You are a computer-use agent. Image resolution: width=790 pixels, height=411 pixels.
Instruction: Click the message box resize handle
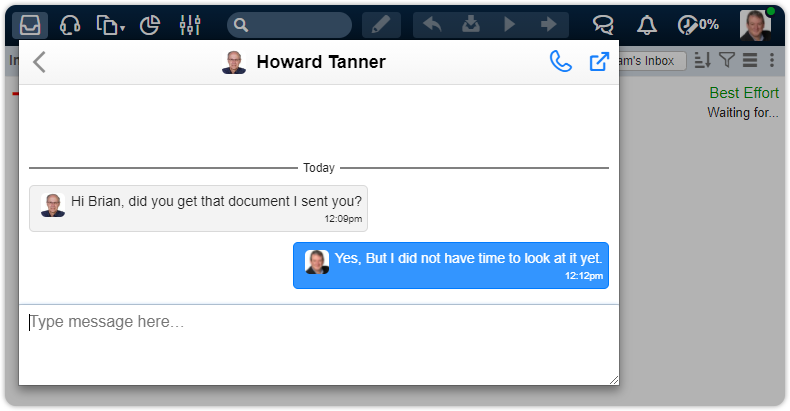pos(614,380)
